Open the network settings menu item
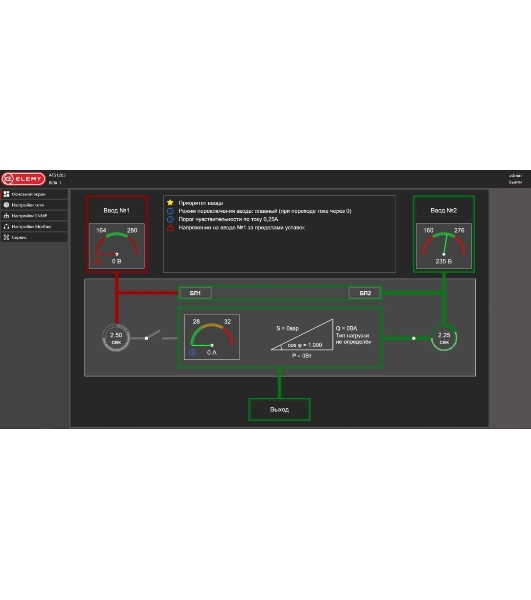531x600 pixels. 34,205
